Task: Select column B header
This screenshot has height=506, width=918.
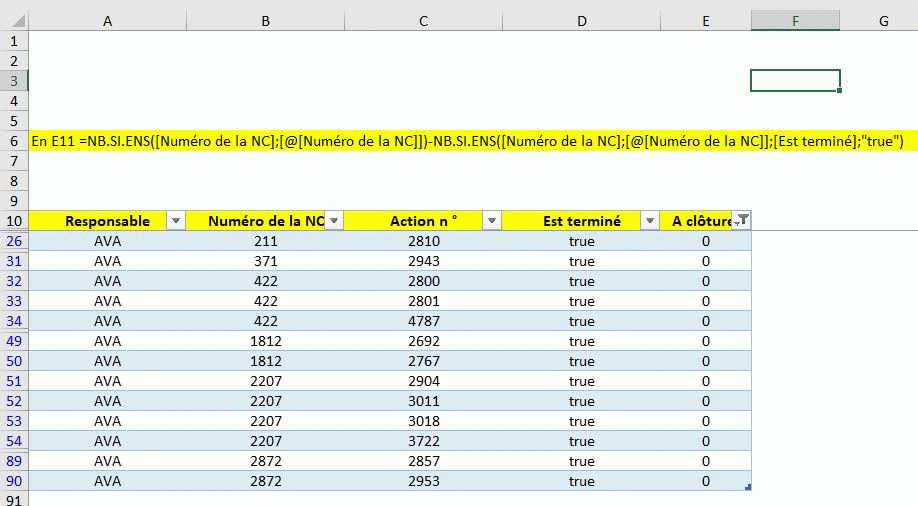Action: pyautogui.click(x=266, y=22)
